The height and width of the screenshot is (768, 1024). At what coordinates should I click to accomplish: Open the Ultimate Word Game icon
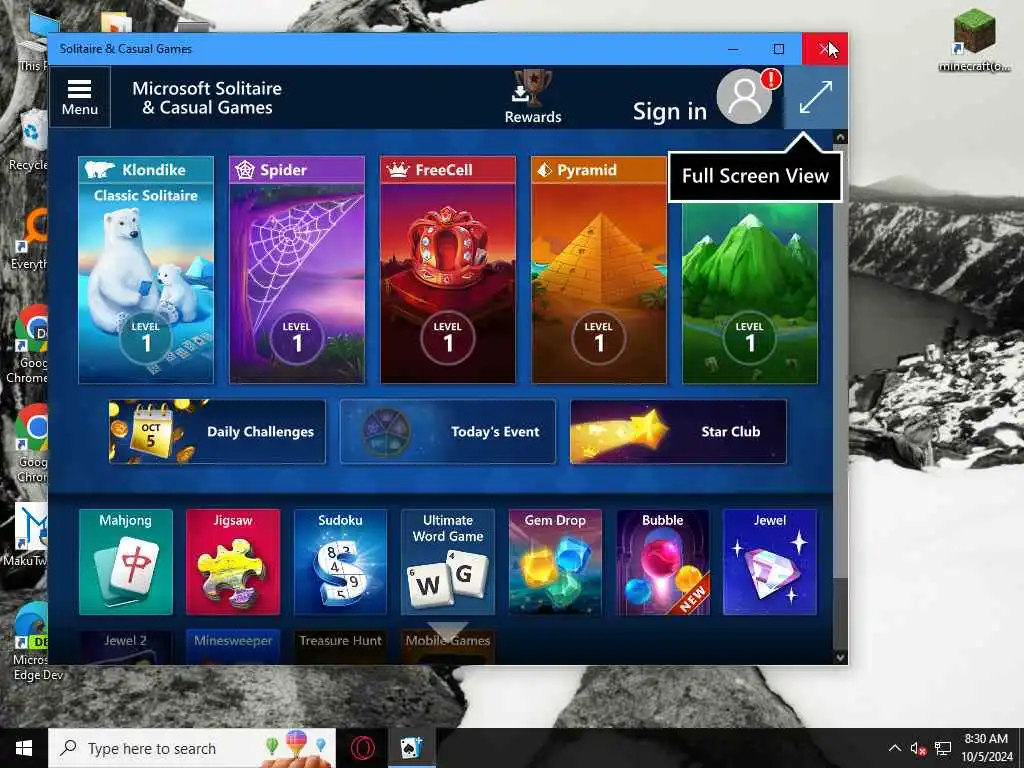coord(447,562)
